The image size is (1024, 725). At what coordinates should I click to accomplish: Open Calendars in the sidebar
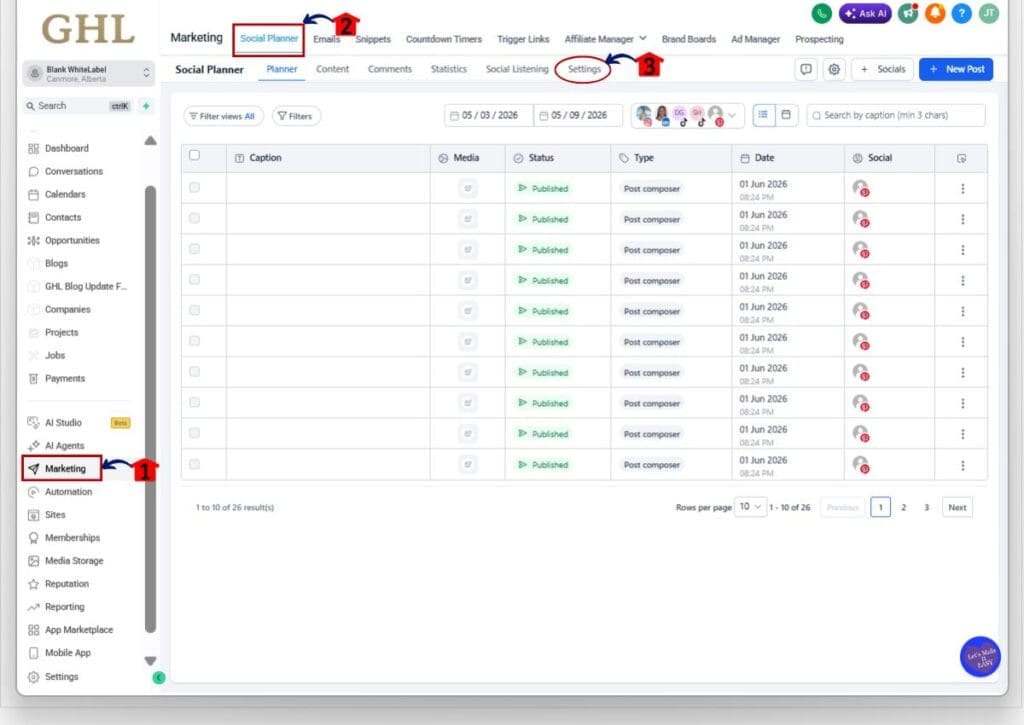coord(65,194)
